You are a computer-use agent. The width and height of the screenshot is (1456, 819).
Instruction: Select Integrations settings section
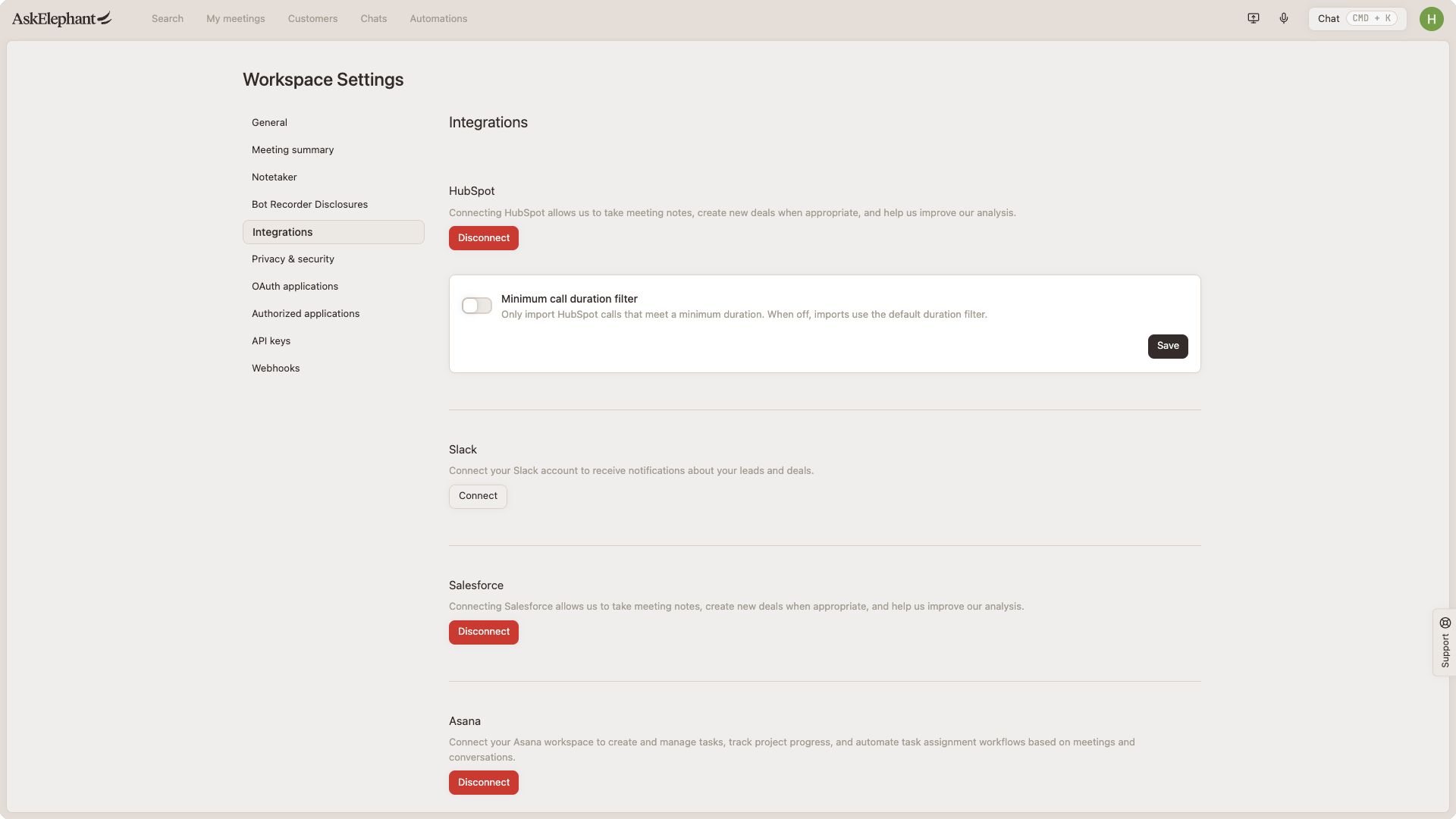tap(334, 232)
